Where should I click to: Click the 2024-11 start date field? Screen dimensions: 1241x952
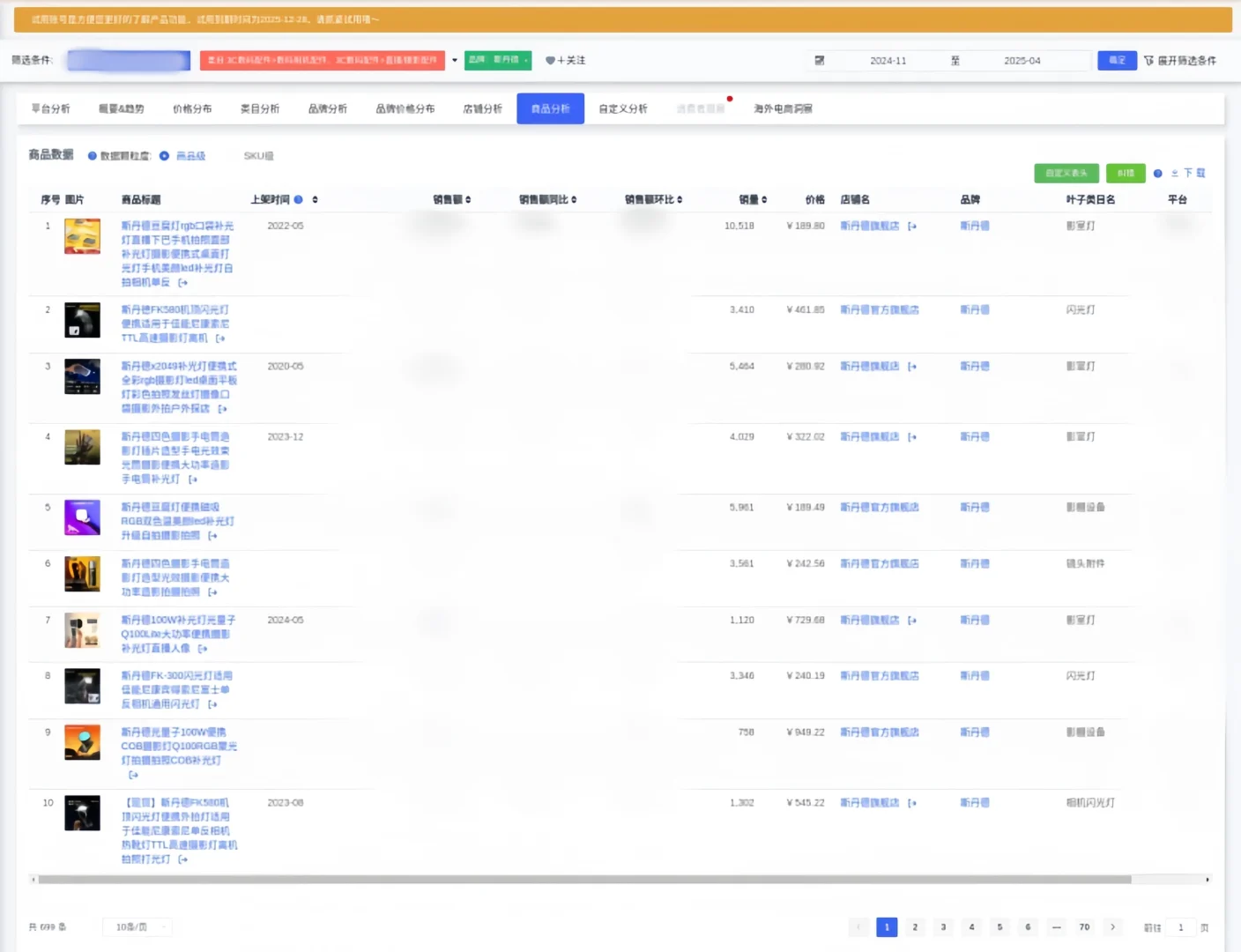888,61
